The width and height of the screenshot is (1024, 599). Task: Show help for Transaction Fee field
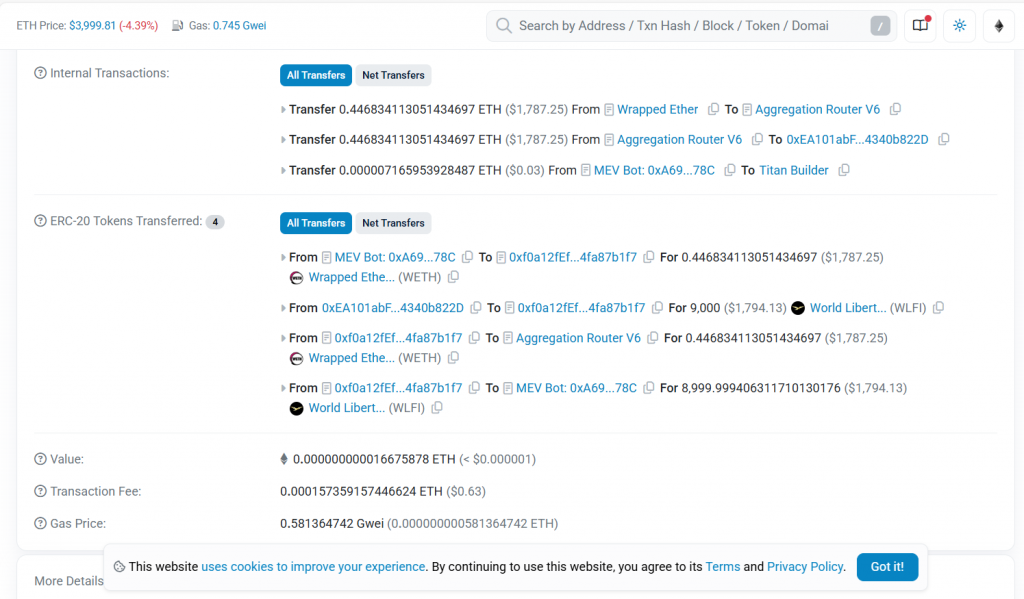click(40, 491)
